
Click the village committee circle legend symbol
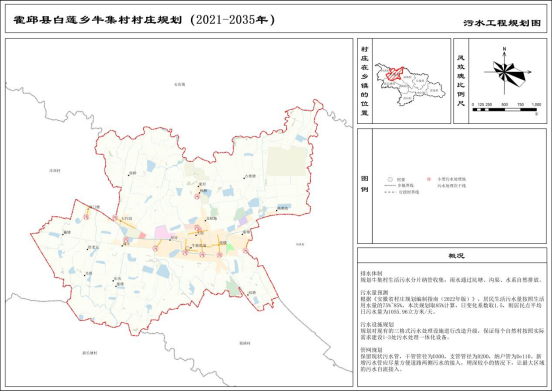(390, 179)
